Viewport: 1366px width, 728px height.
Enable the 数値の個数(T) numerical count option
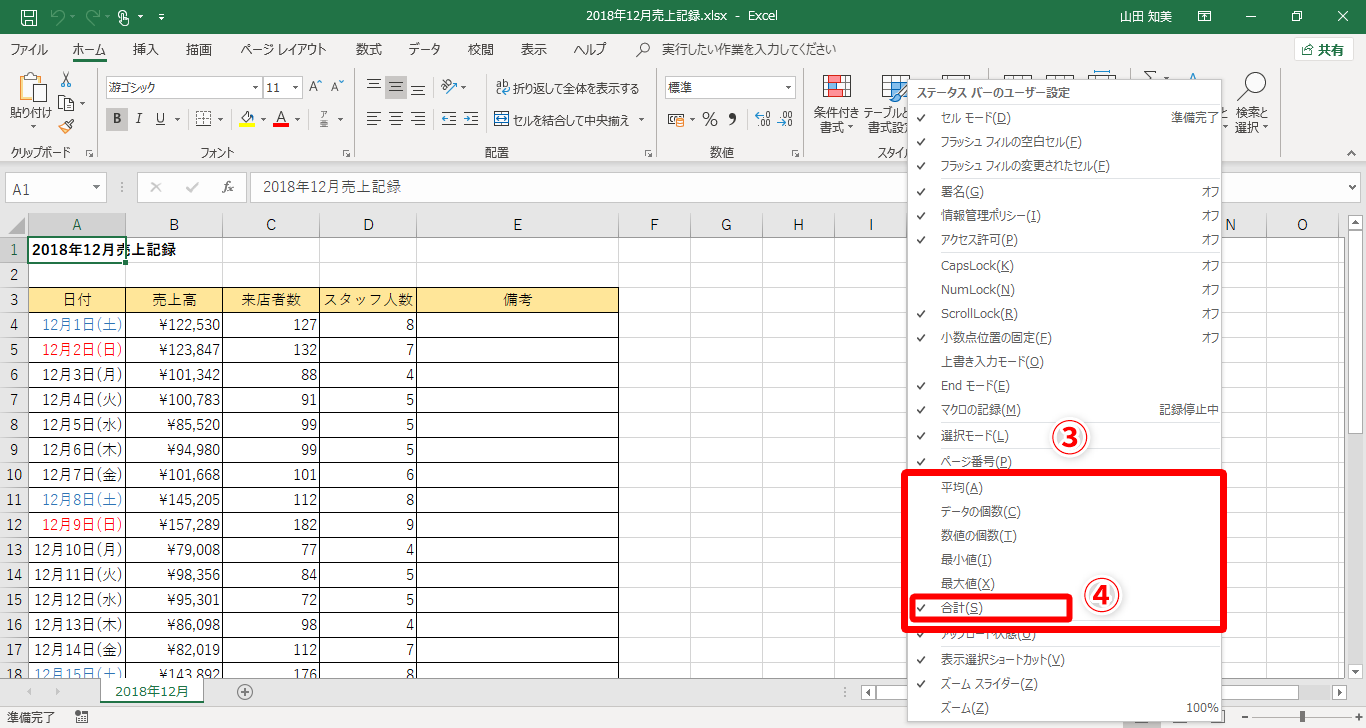click(1064, 536)
